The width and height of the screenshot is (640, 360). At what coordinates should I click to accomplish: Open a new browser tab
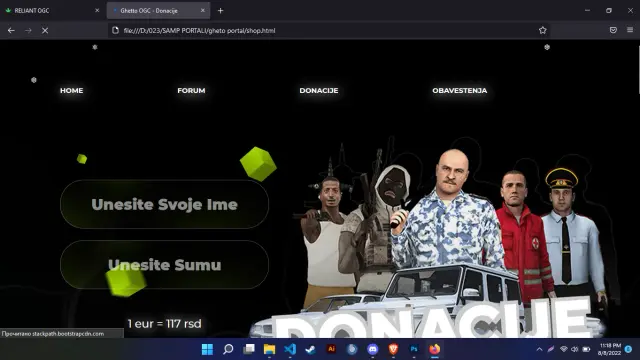pyautogui.click(x=220, y=11)
